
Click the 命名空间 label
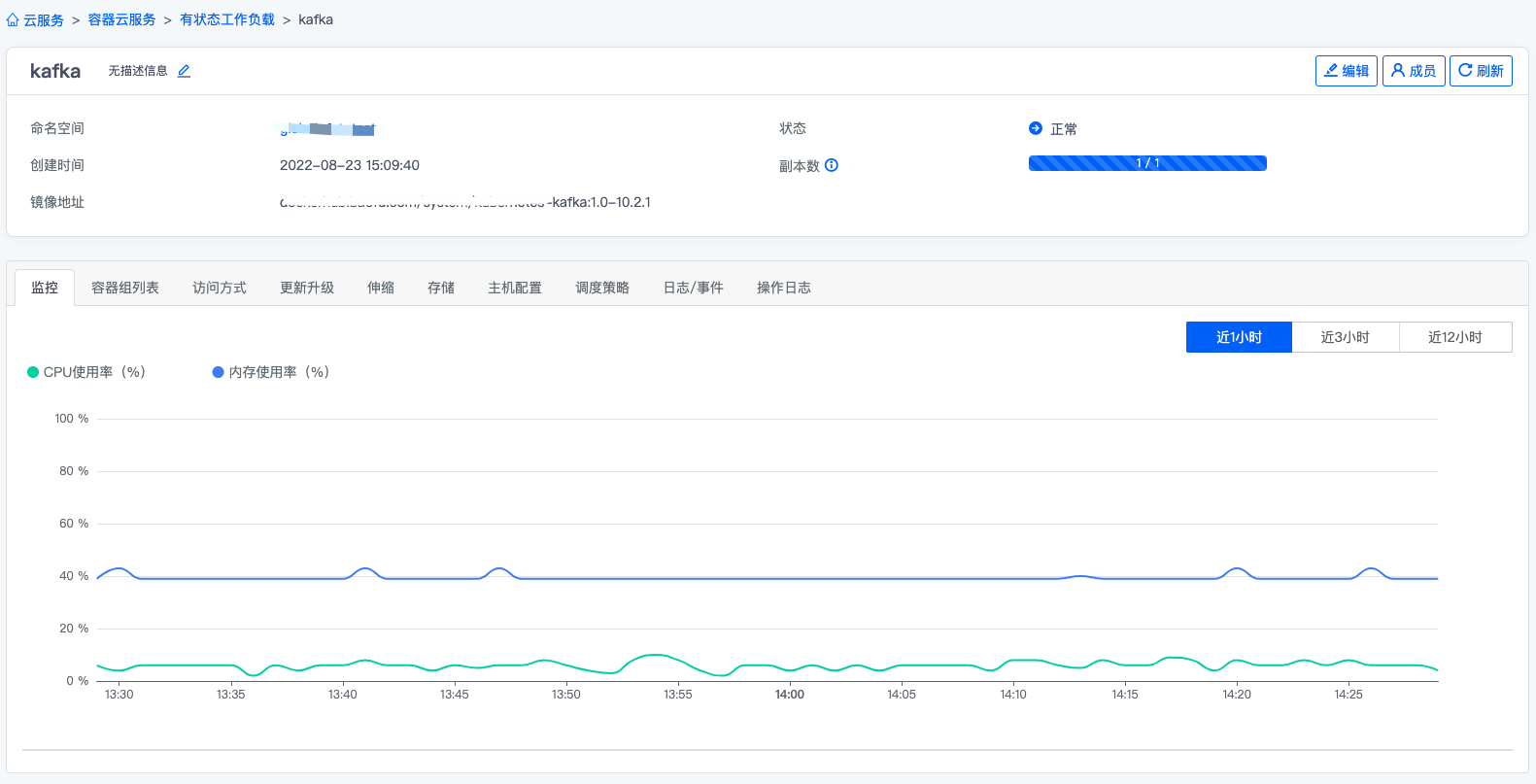tap(57, 128)
